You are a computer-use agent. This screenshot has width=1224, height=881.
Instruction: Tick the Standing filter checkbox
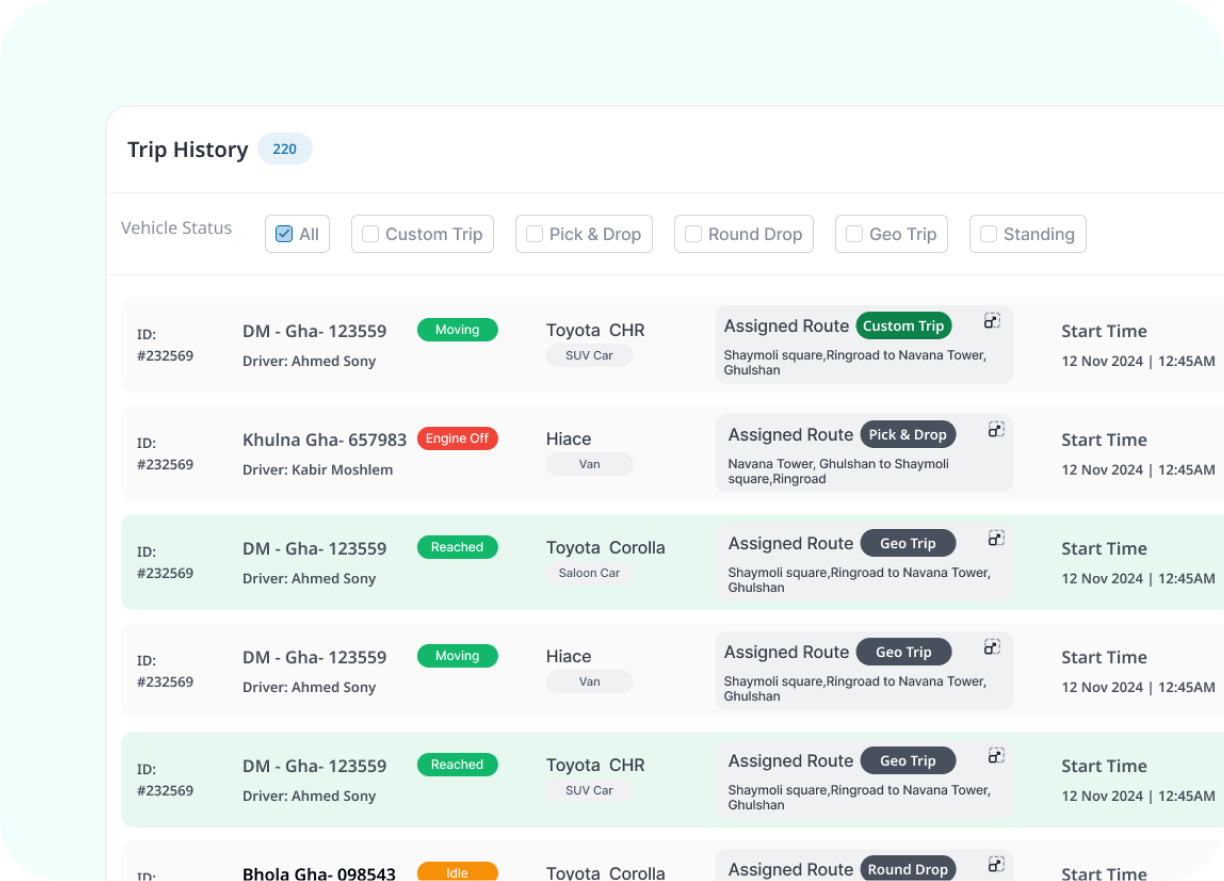pos(988,234)
